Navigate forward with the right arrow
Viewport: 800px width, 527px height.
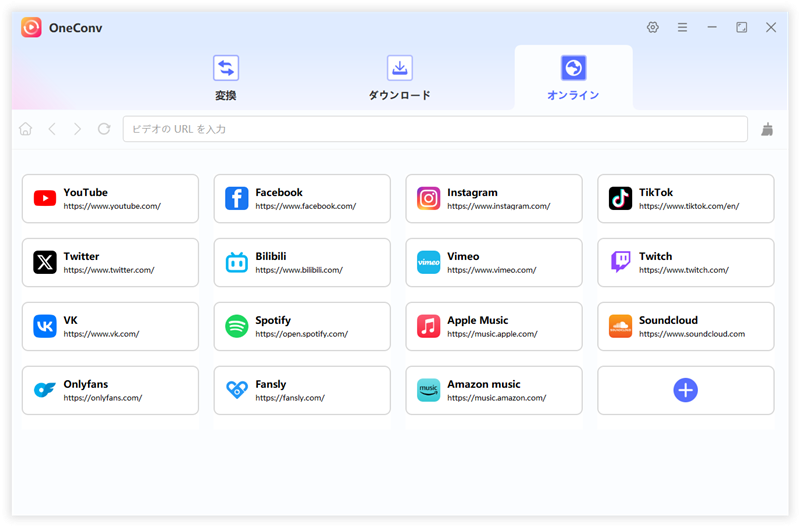[x=78, y=129]
